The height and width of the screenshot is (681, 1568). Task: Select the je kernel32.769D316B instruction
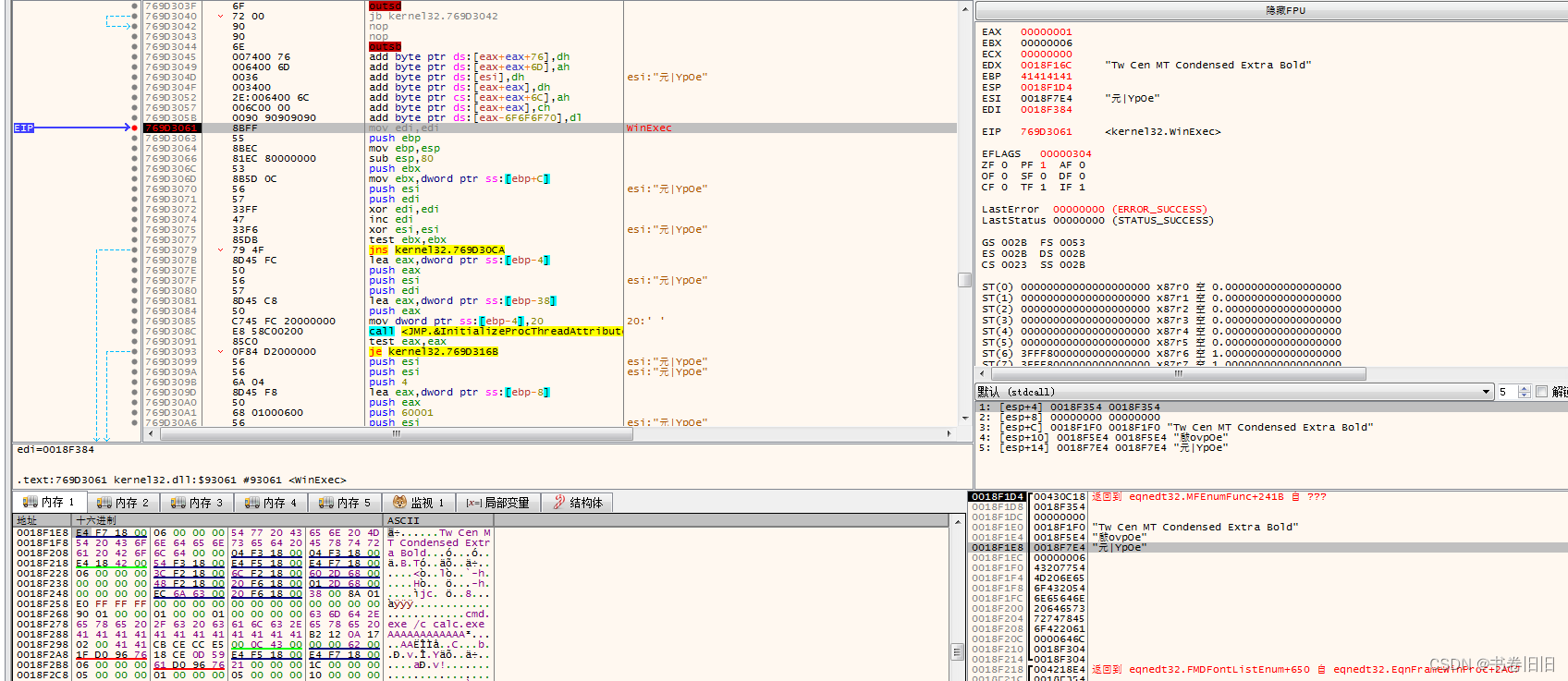(x=434, y=352)
